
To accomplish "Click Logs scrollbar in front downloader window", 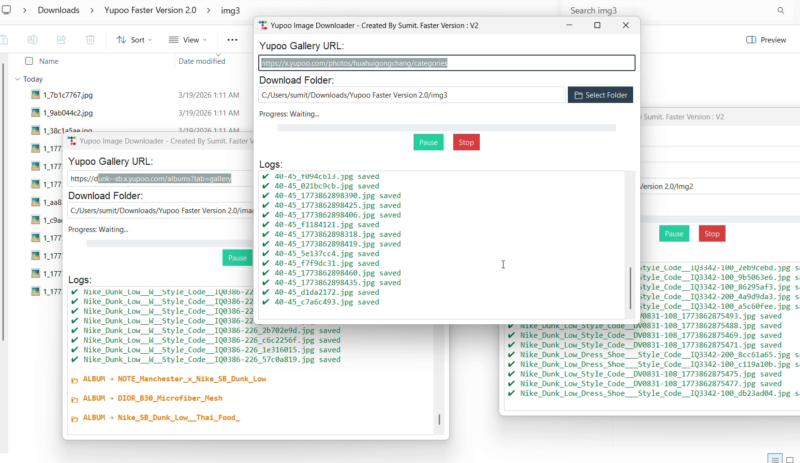I will click(x=630, y=288).
